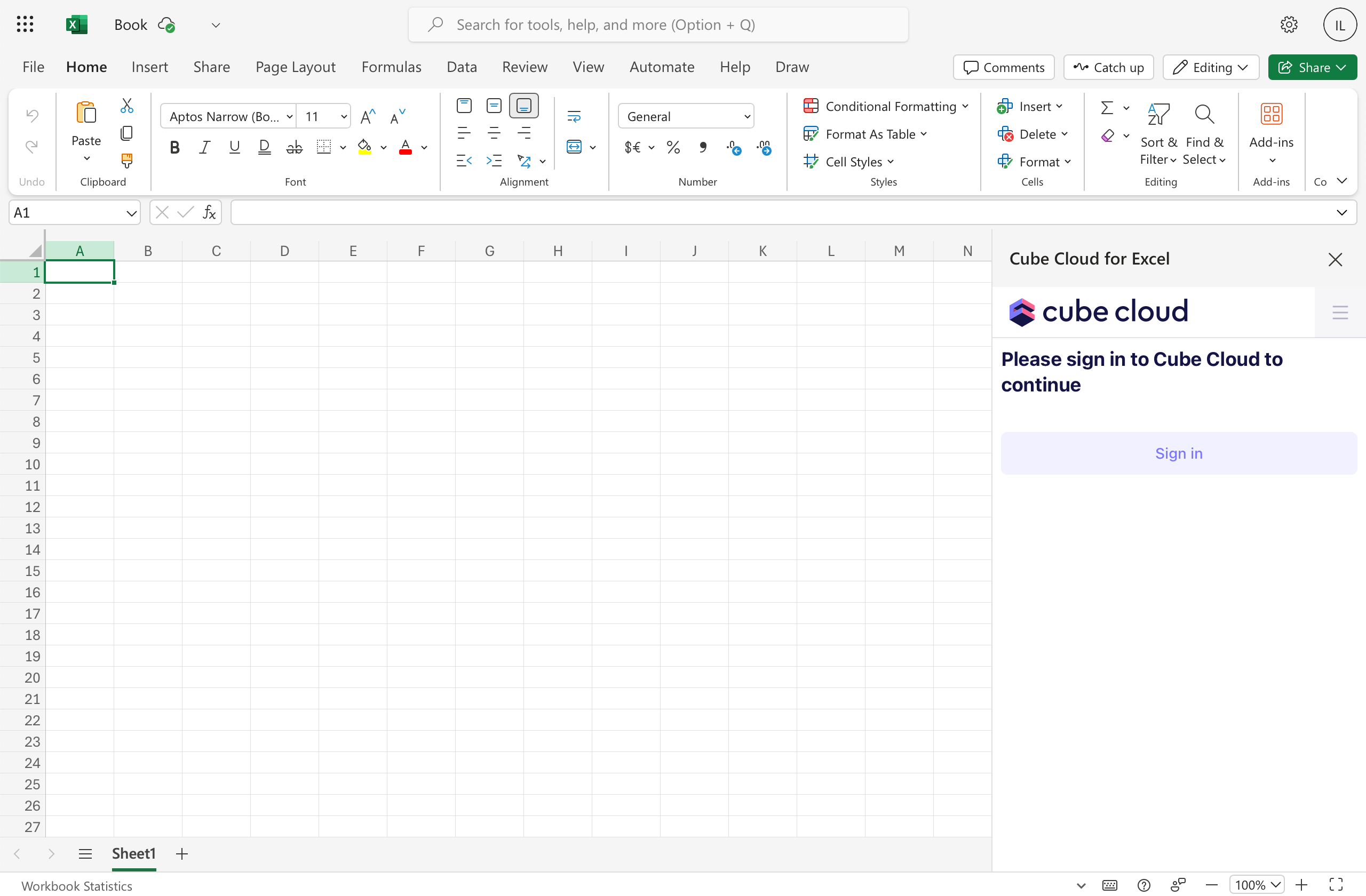Click the Merge cells icon

tap(574, 147)
